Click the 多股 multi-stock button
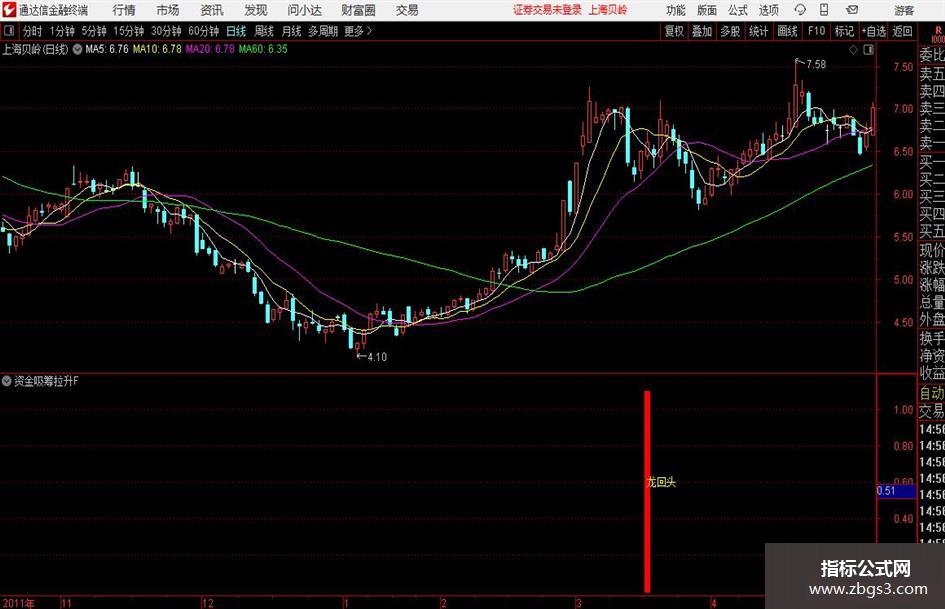Image resolution: width=945 pixels, height=609 pixels. (x=730, y=31)
